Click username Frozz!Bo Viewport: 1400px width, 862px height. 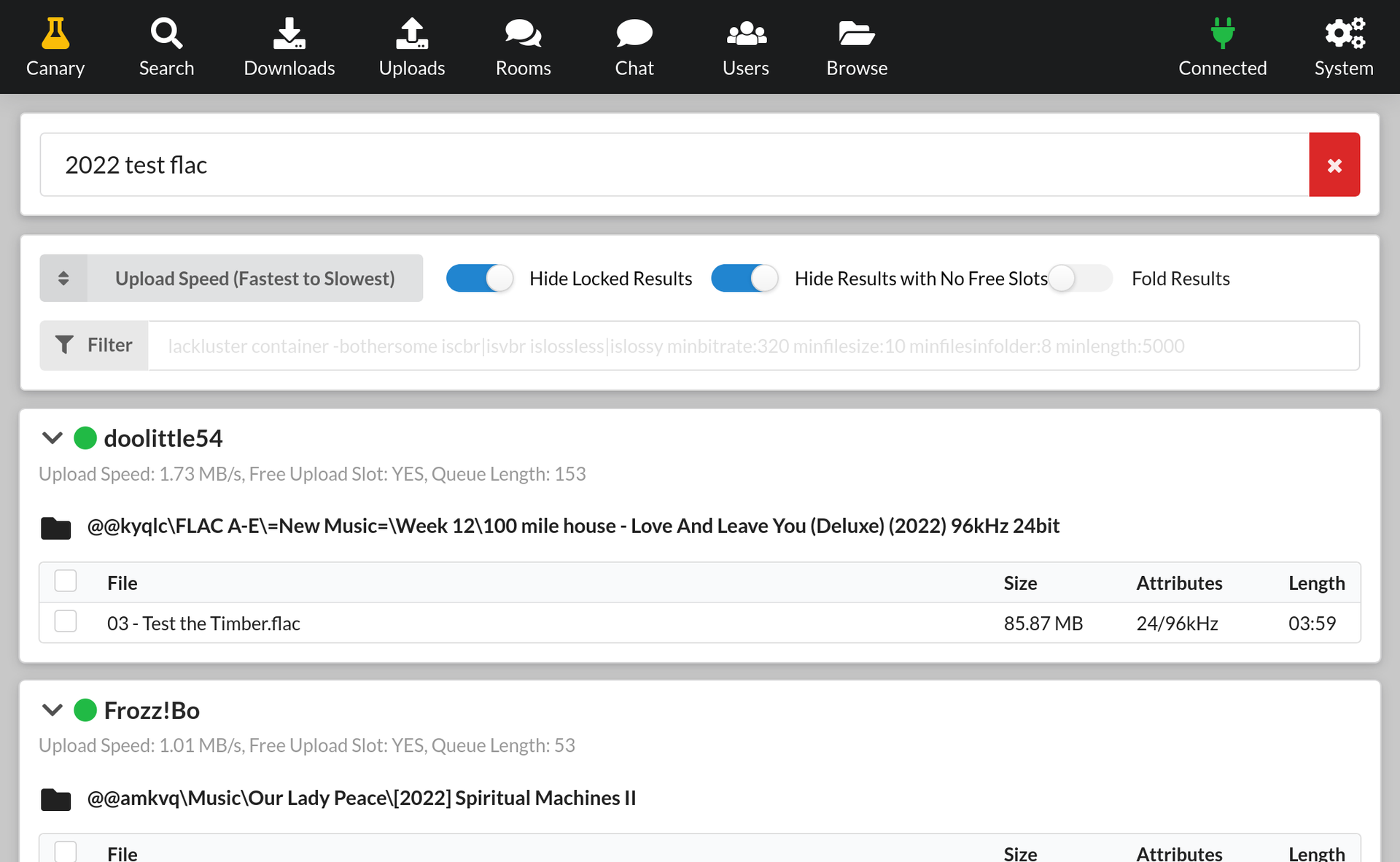[x=152, y=710]
